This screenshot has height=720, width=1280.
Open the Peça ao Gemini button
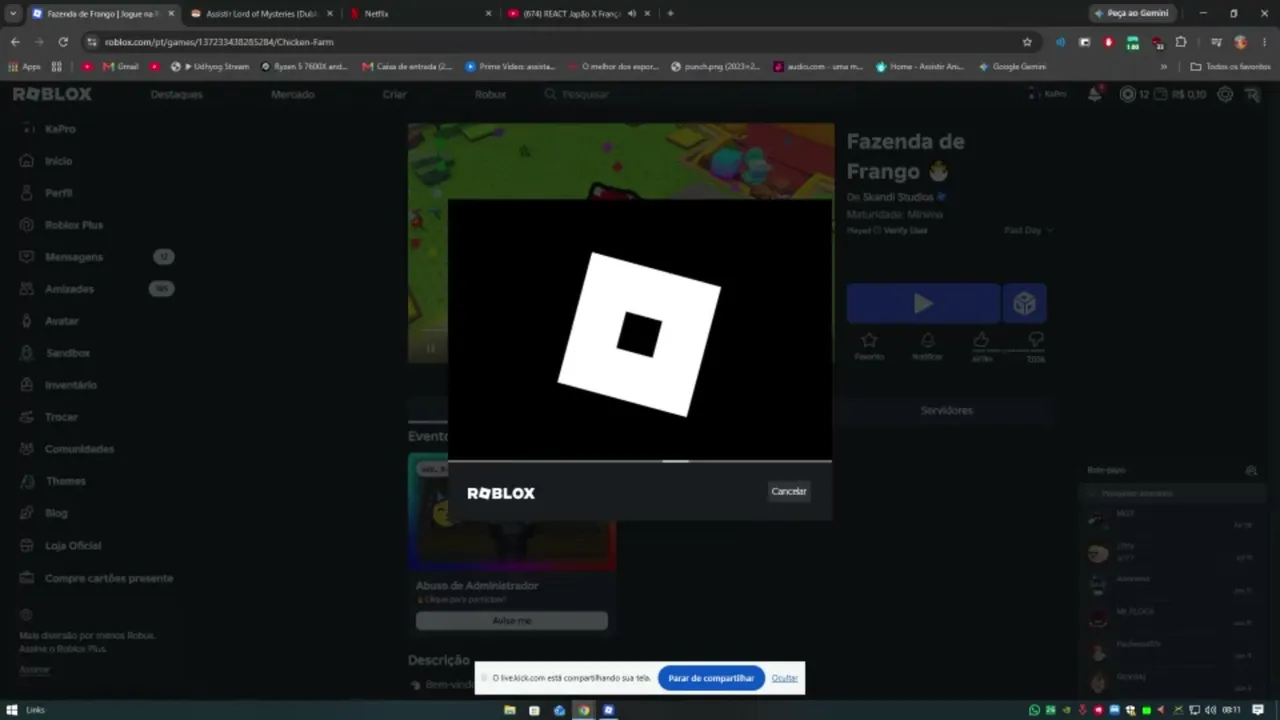coord(1131,14)
